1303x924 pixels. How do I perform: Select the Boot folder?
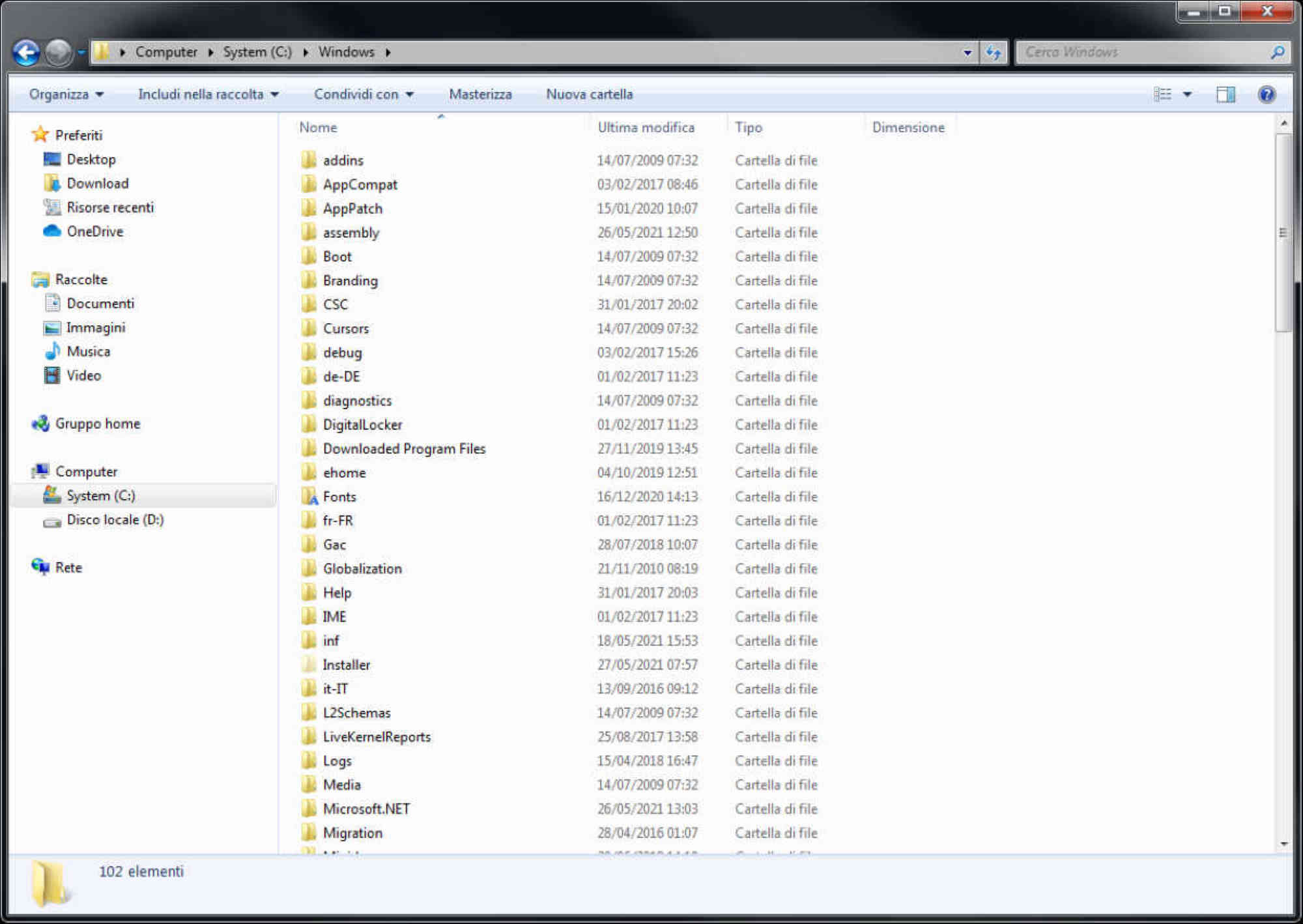coord(337,257)
